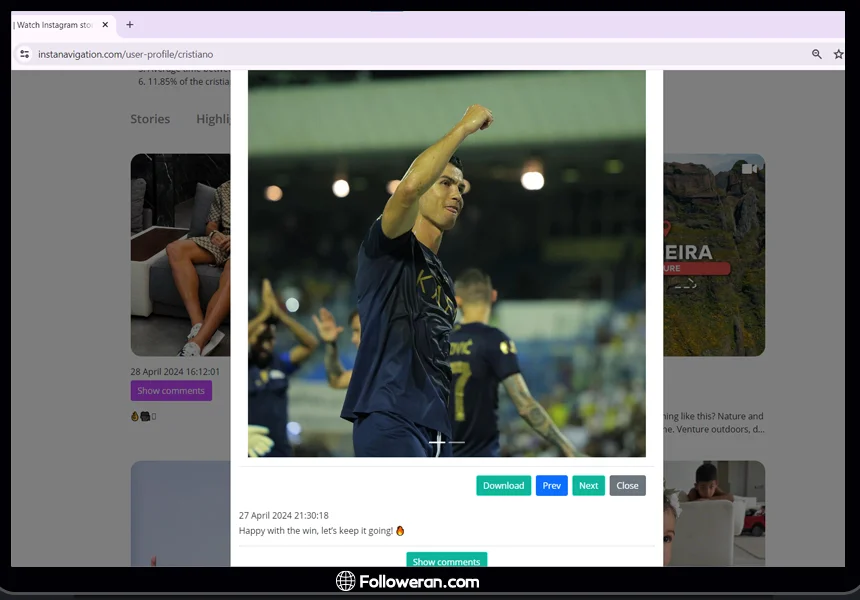Advance to the Next story

click(x=588, y=486)
